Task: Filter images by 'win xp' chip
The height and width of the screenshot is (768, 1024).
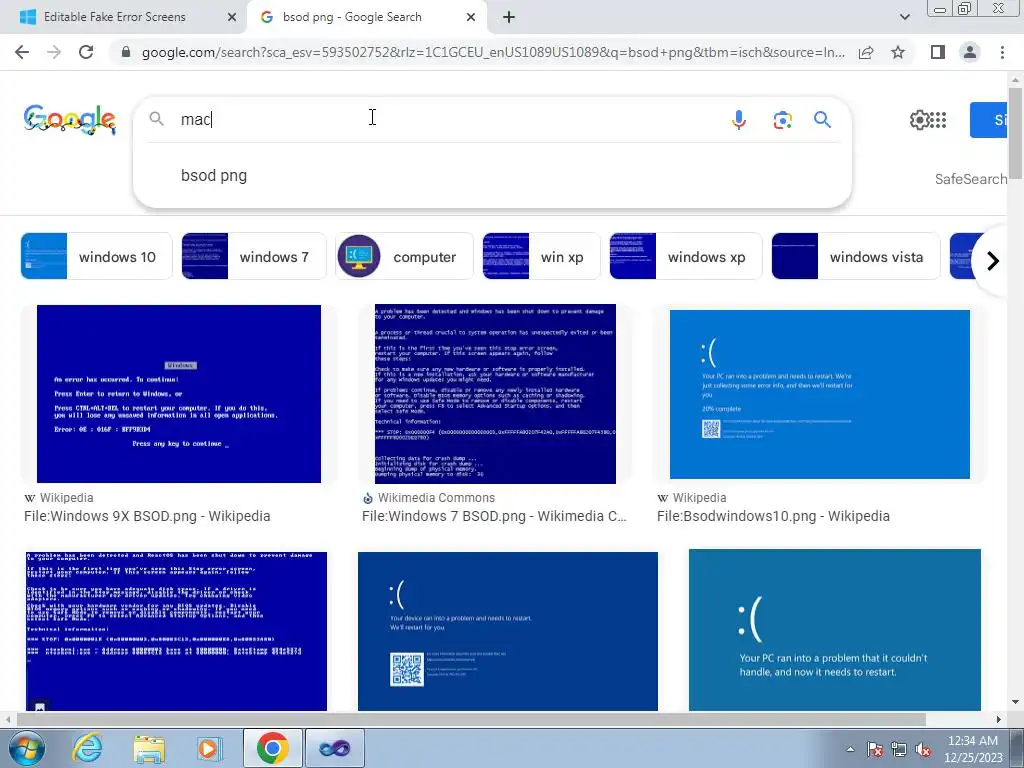Action: tap(541, 257)
